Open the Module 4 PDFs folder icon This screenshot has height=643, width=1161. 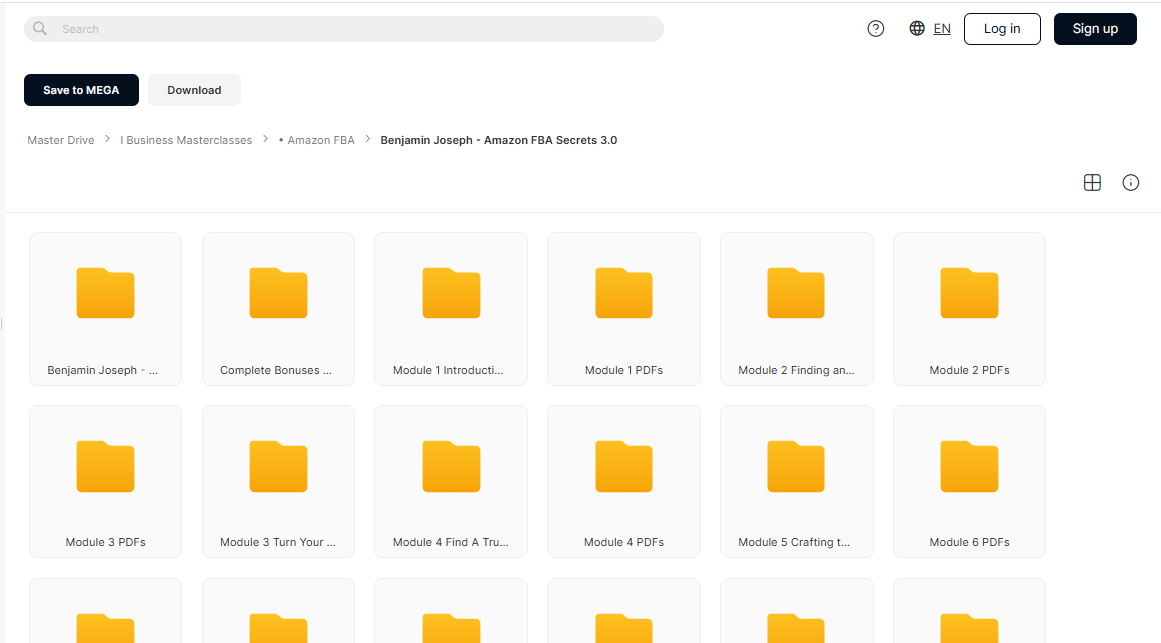623,466
